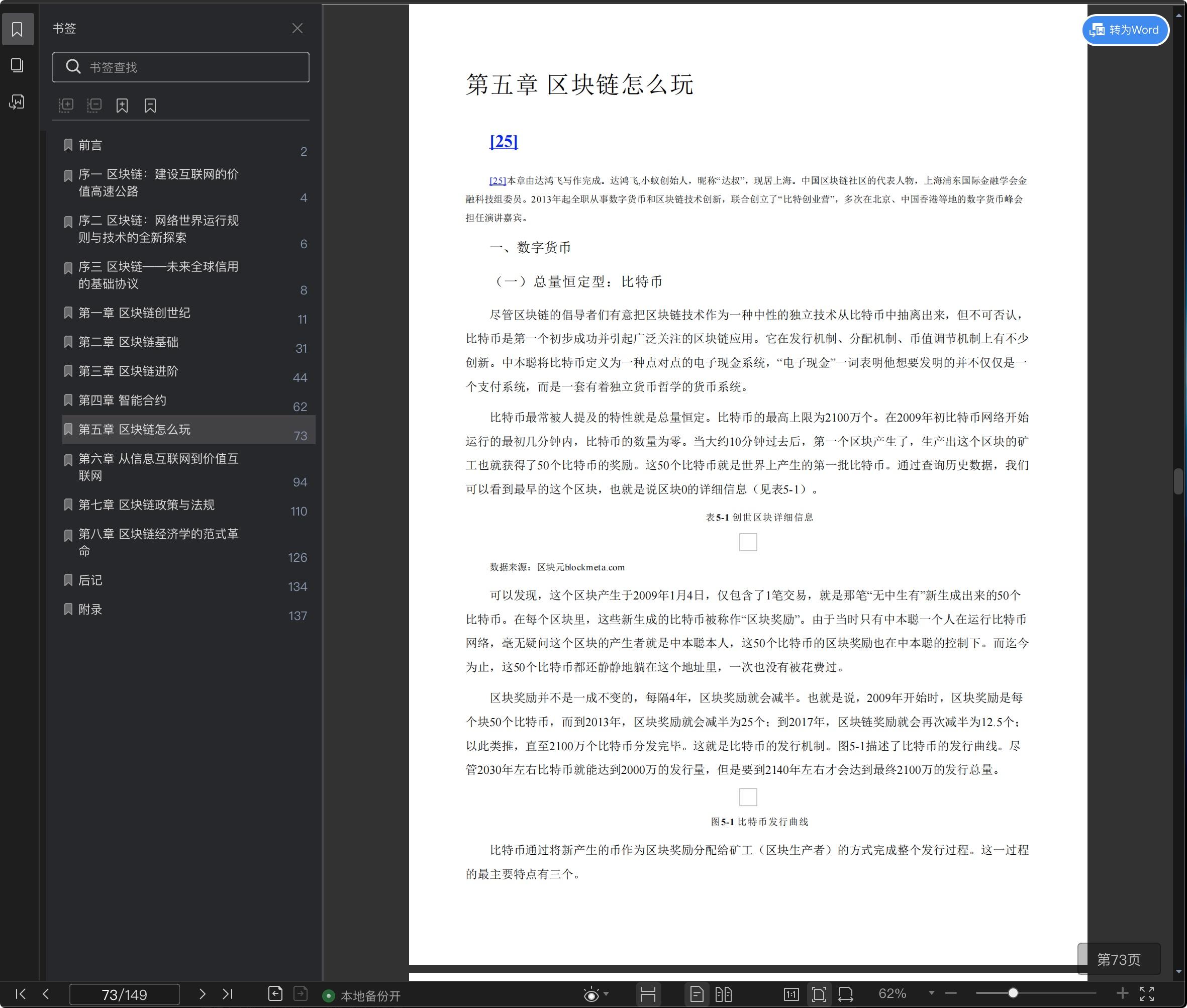
Task: Open the 后记 bookmark
Action: (x=188, y=580)
